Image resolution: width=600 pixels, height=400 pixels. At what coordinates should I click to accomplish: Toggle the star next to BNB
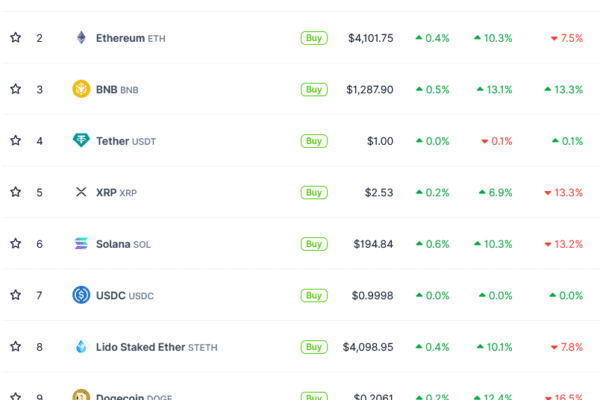point(16,89)
